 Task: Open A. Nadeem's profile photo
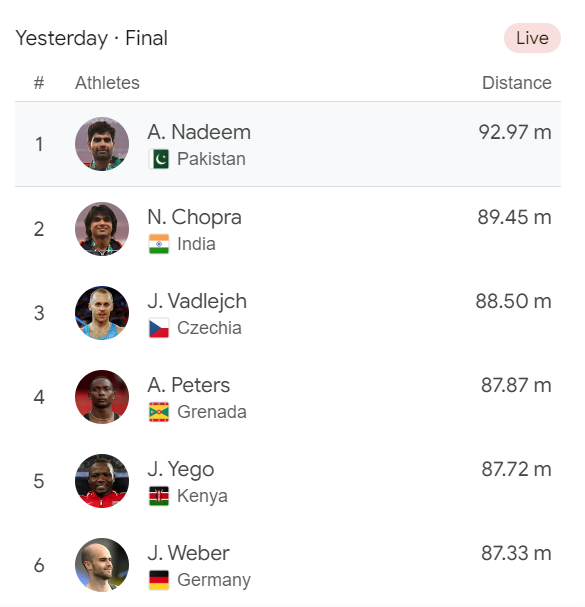pos(102,144)
